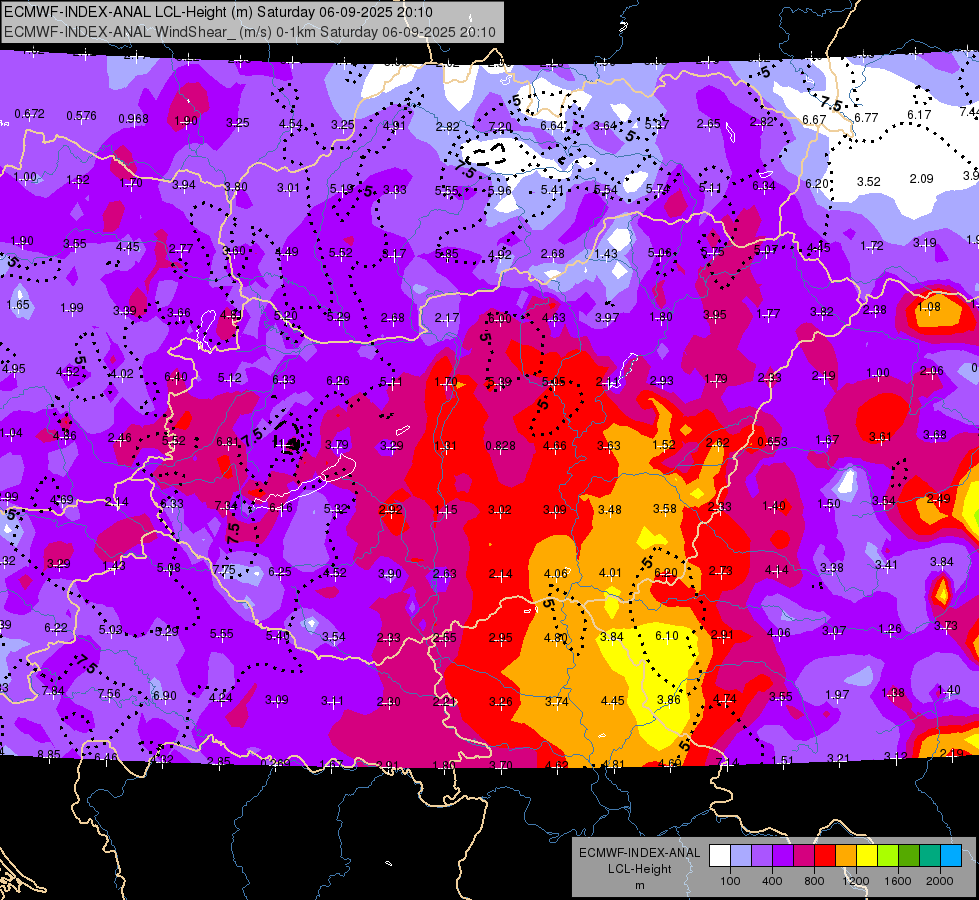Click the LCL-Height title line at top
The width and height of the screenshot is (979, 900).
click(219, 12)
